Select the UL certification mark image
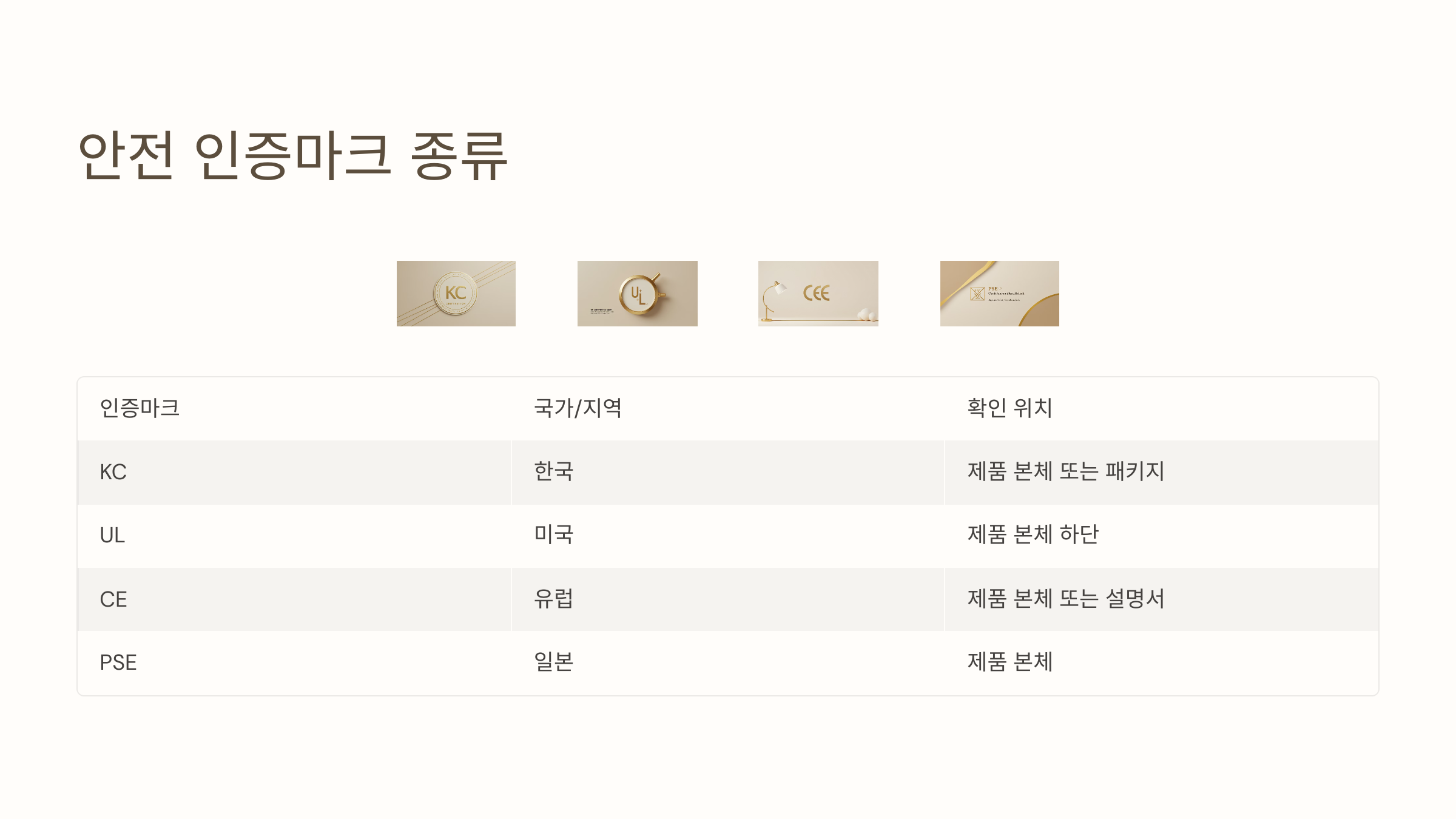 638,294
